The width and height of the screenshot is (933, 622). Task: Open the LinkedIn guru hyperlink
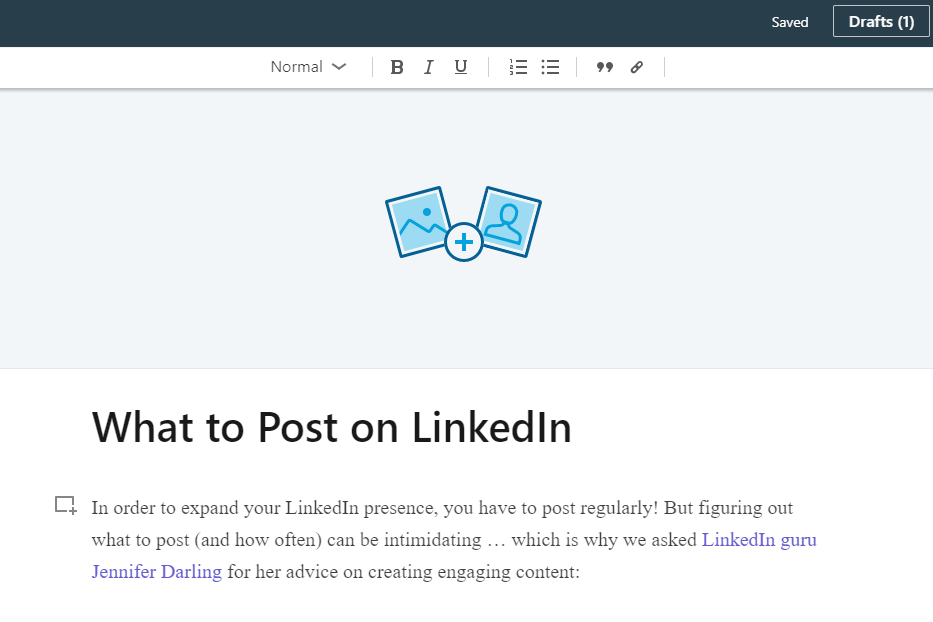(759, 540)
